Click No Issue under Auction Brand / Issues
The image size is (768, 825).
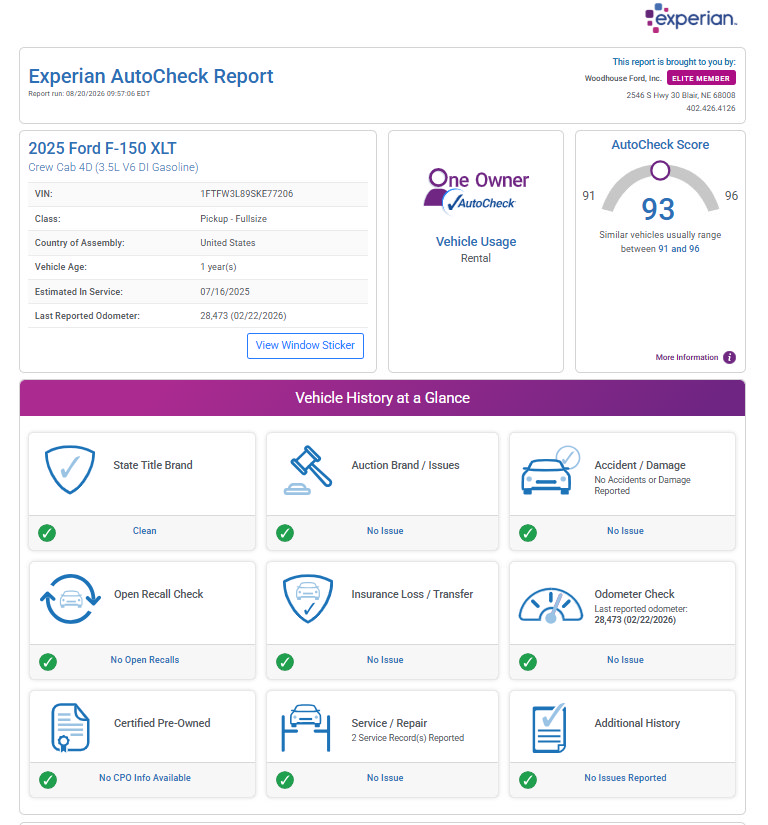[385, 531]
